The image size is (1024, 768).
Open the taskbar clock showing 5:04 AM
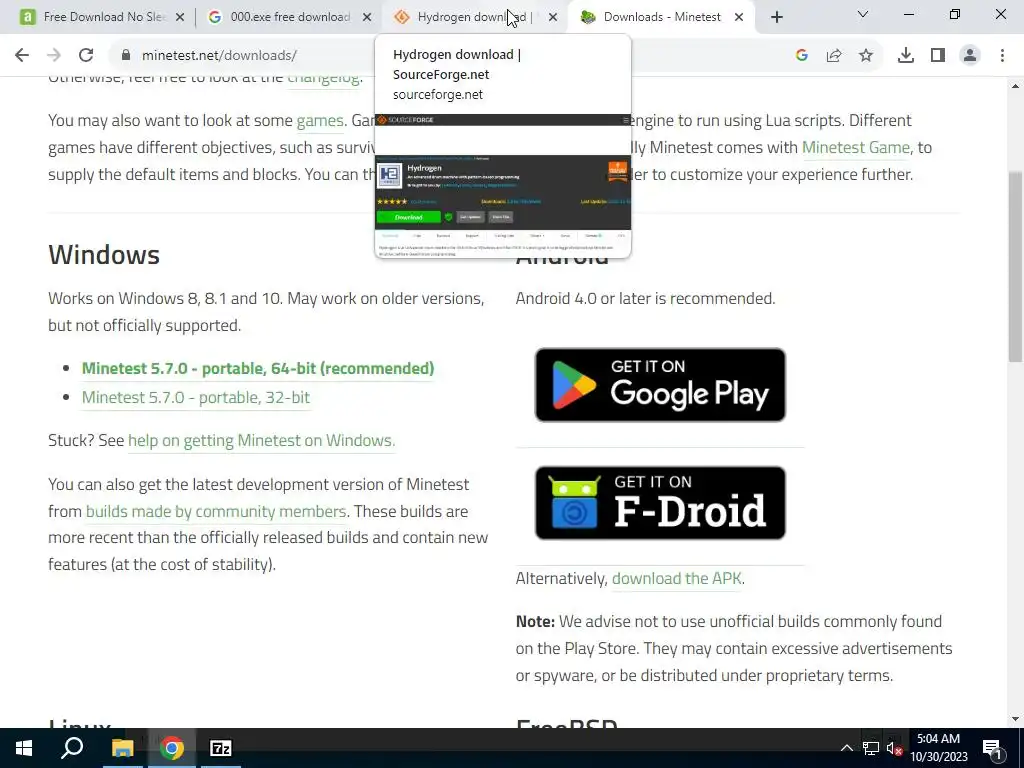point(939,748)
